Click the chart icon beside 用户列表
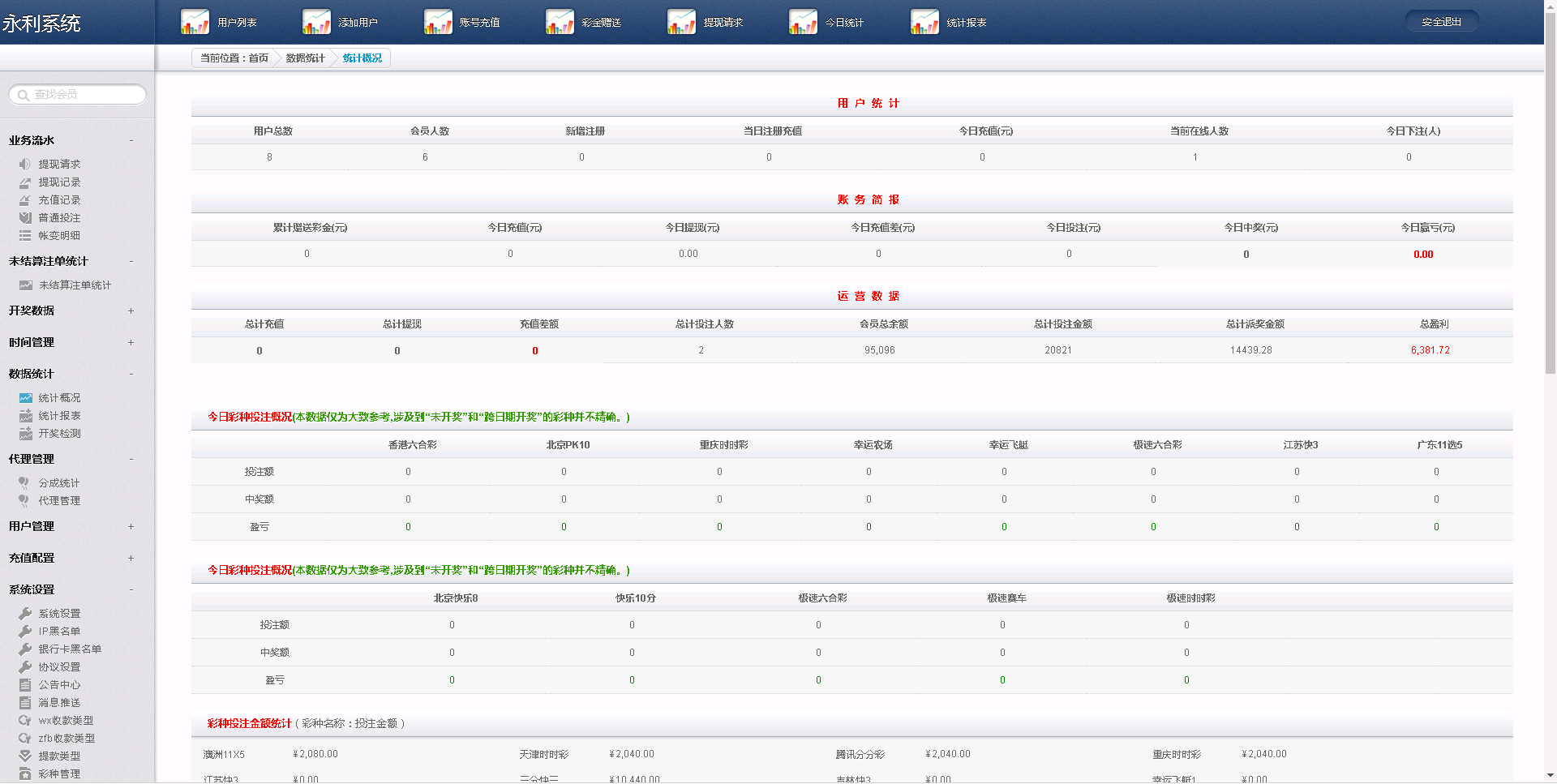Viewport: 1557px width, 784px height. point(195,22)
